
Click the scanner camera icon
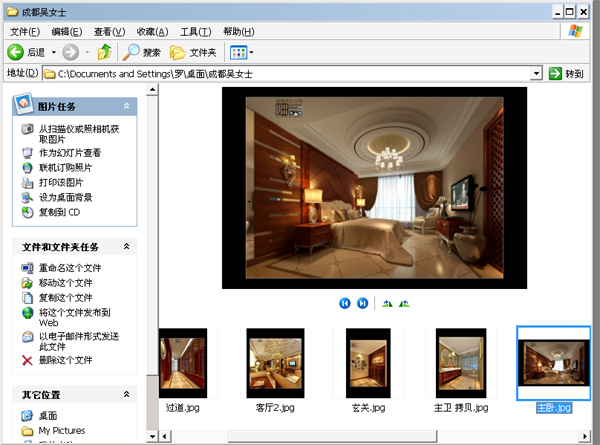coord(27,129)
